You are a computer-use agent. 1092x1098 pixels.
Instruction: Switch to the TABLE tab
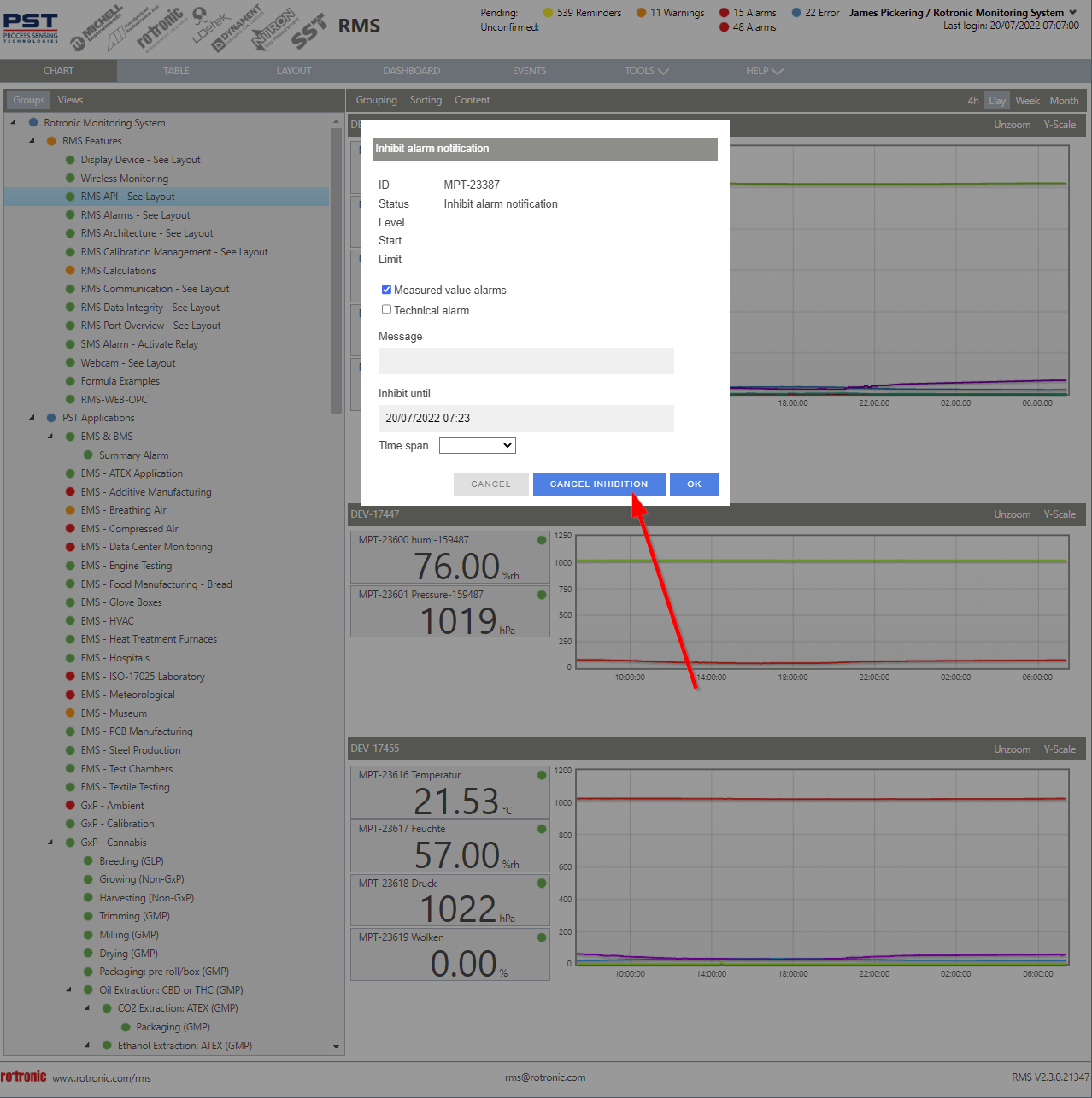pos(176,71)
